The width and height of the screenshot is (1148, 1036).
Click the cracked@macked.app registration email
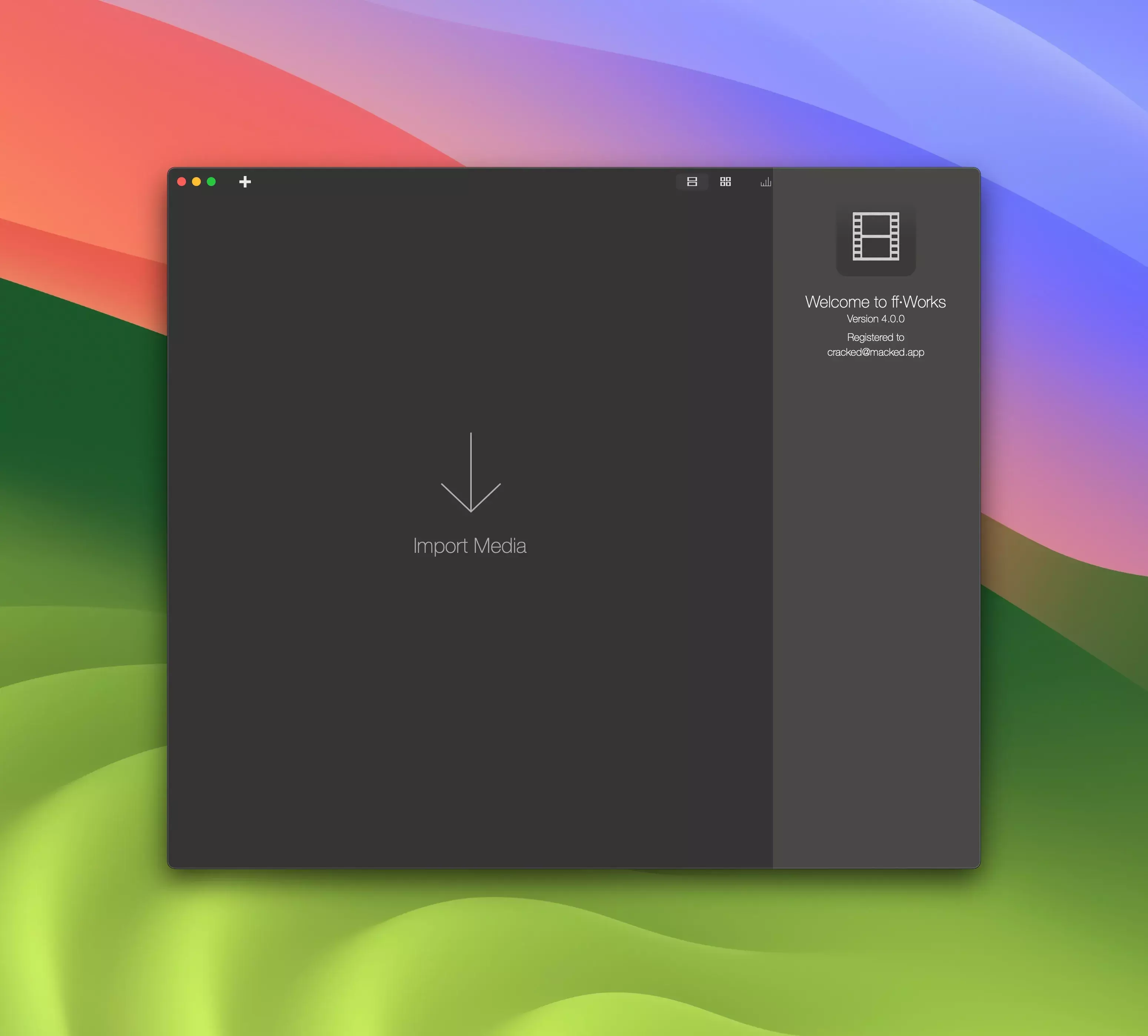pos(875,352)
